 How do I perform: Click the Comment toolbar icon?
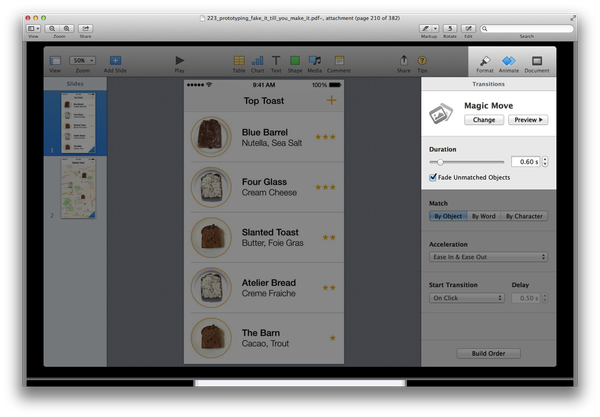click(338, 61)
